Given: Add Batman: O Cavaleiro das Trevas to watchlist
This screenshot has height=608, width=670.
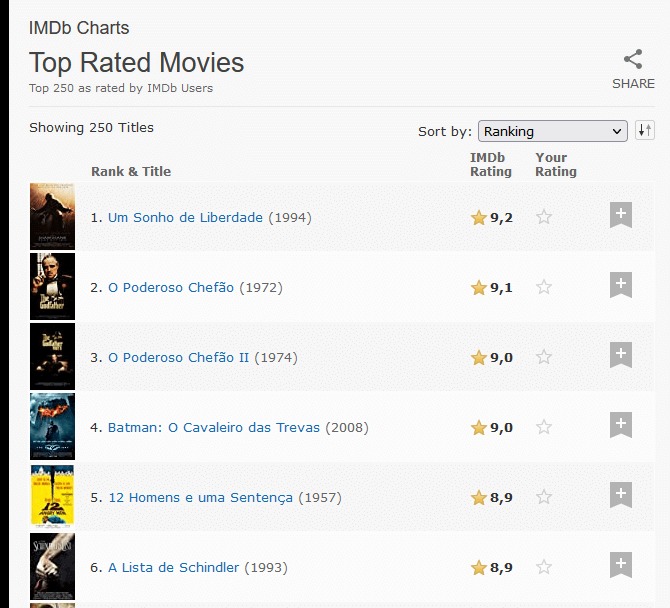Looking at the screenshot, I should [x=620, y=425].
